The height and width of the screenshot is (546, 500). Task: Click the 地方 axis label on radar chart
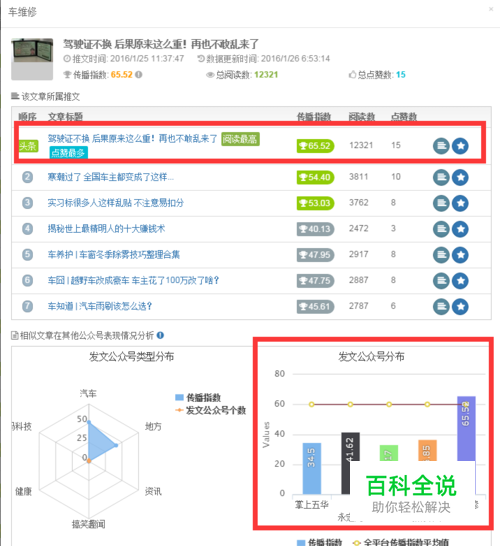click(x=153, y=426)
